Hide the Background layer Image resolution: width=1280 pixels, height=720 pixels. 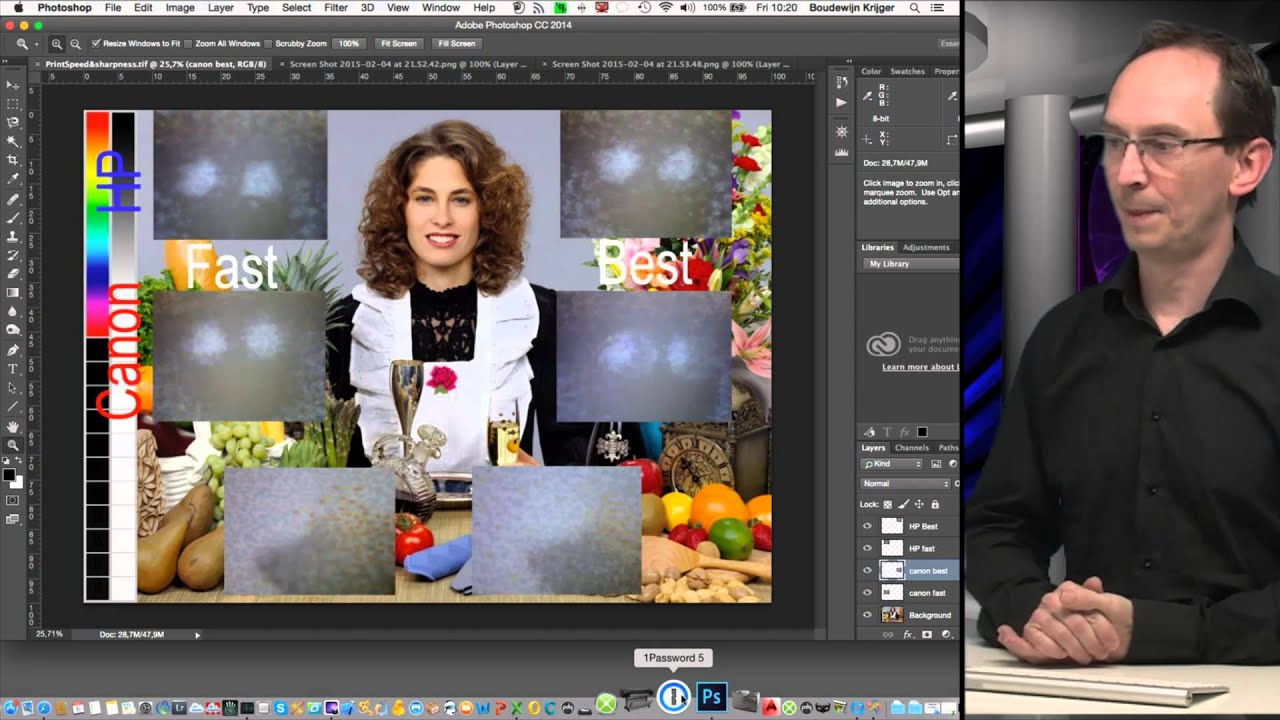tap(867, 614)
